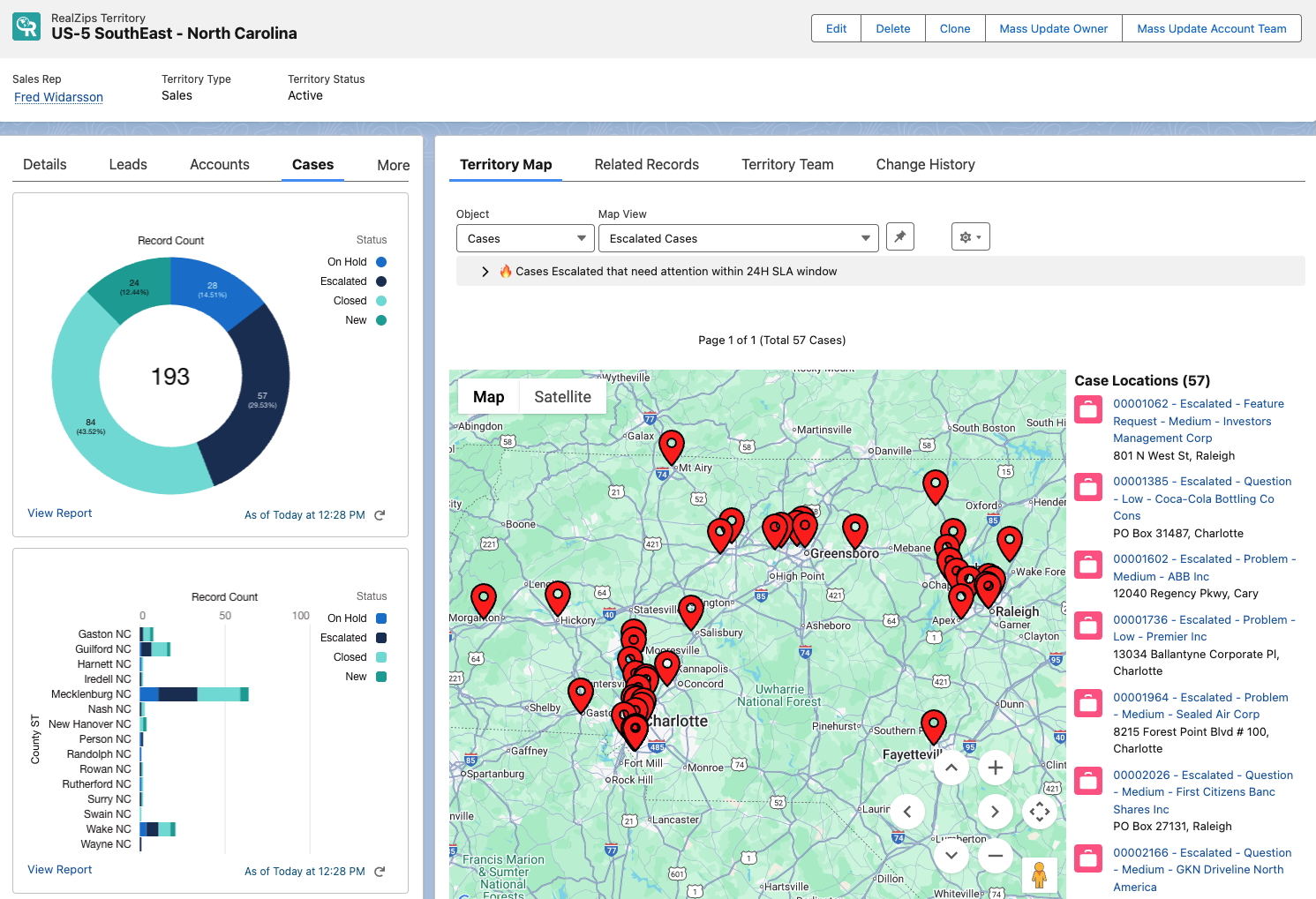Click case icon for 00002166

(x=1088, y=858)
